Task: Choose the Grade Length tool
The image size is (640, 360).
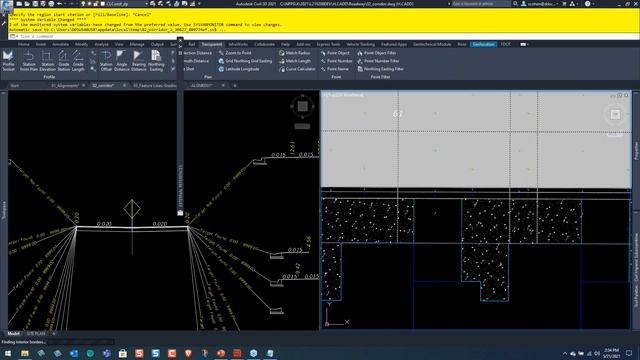Action: [78, 60]
